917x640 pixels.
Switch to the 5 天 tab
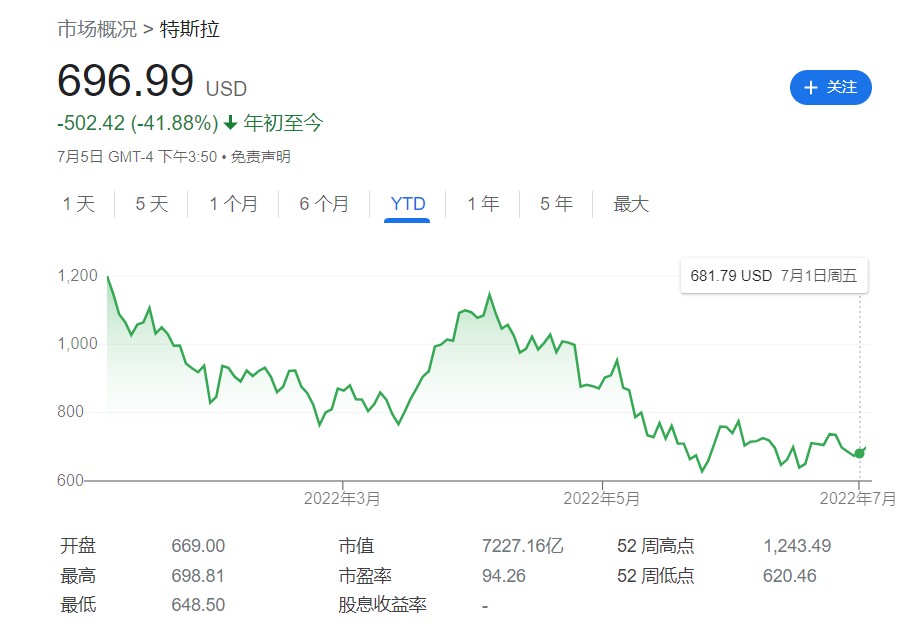152,204
